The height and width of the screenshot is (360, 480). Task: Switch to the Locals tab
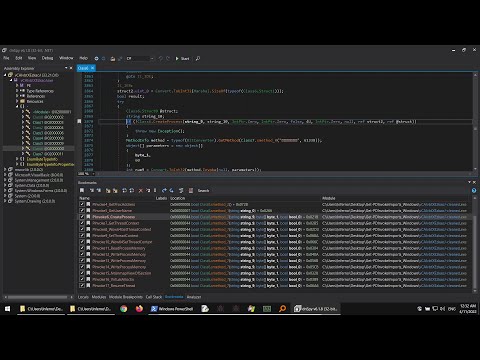pos(83,297)
